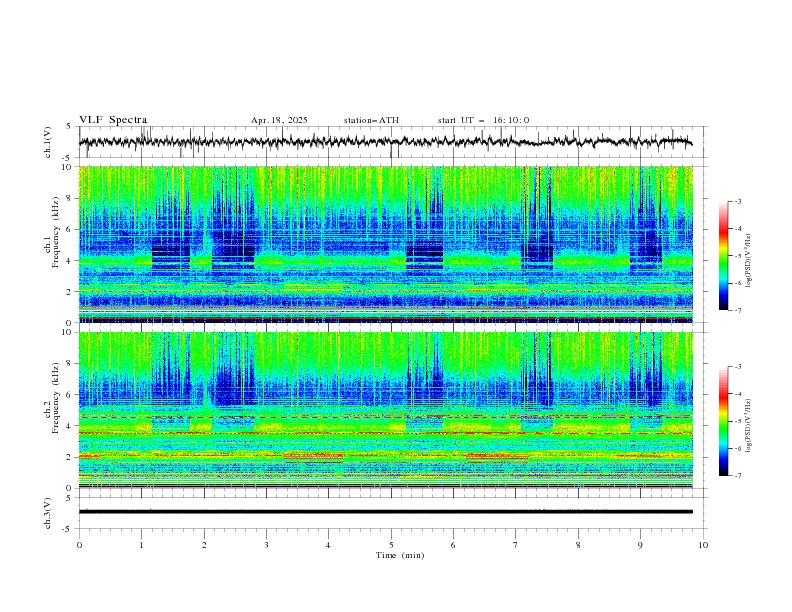Click the "VLF Spectra" plot title
The width and height of the screenshot is (792, 612).
113,120
